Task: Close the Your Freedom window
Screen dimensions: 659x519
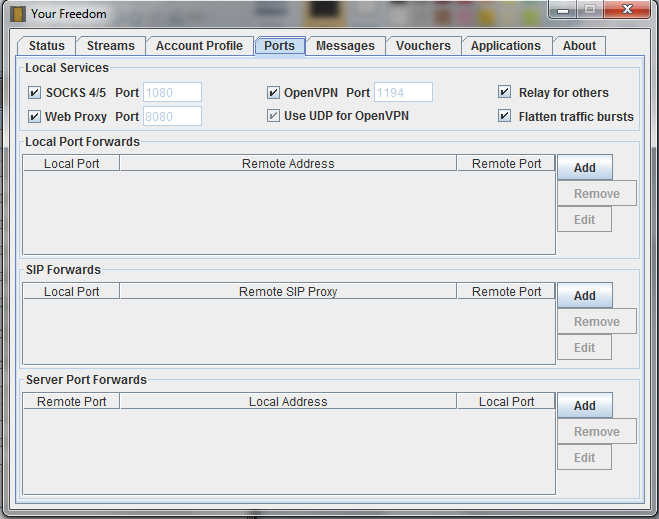Action: (627, 9)
